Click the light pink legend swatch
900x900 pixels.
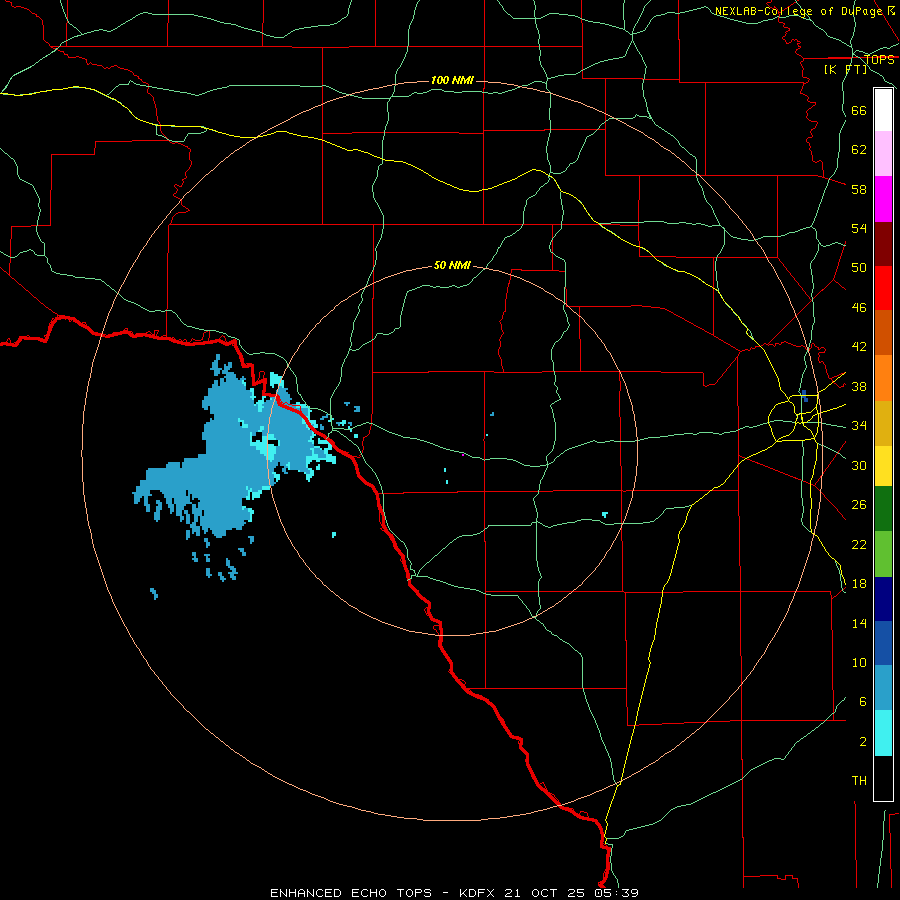(x=883, y=154)
